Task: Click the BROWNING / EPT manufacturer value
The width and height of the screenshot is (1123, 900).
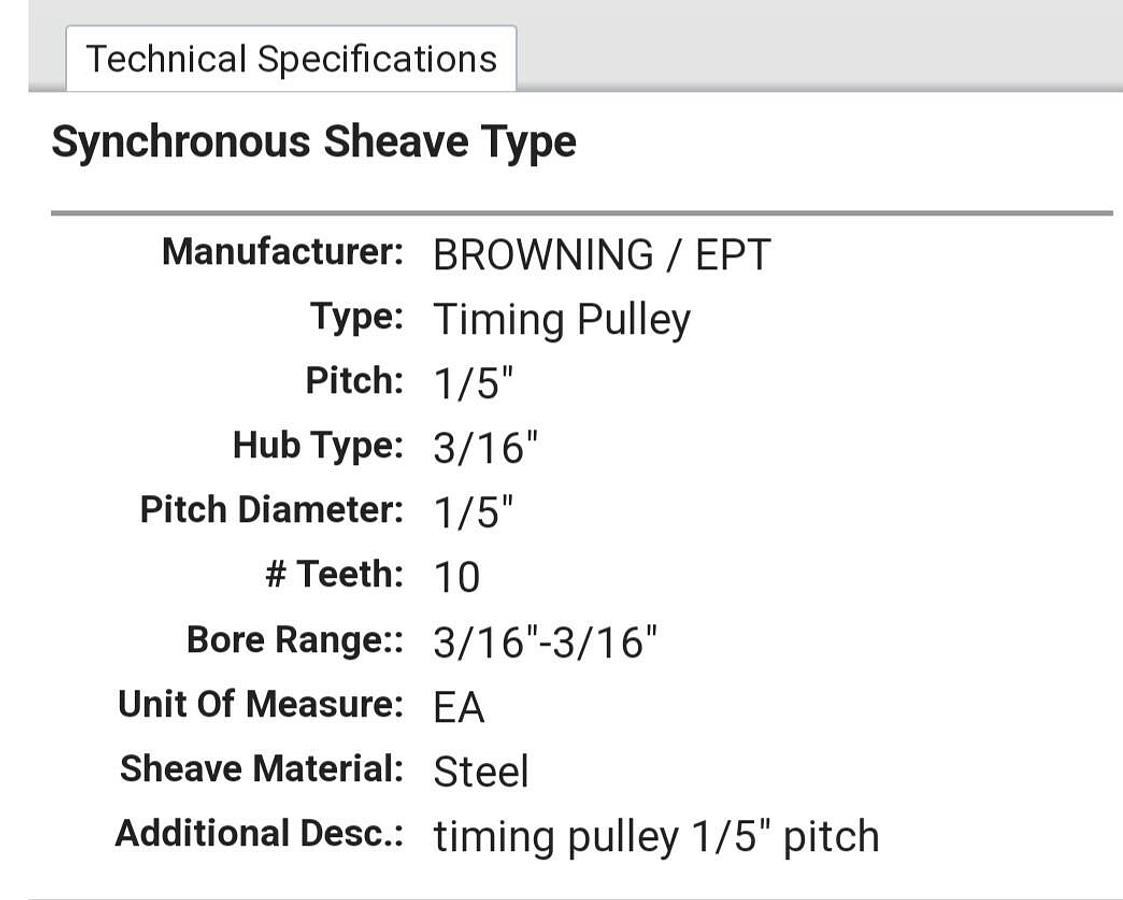Action: (x=601, y=256)
